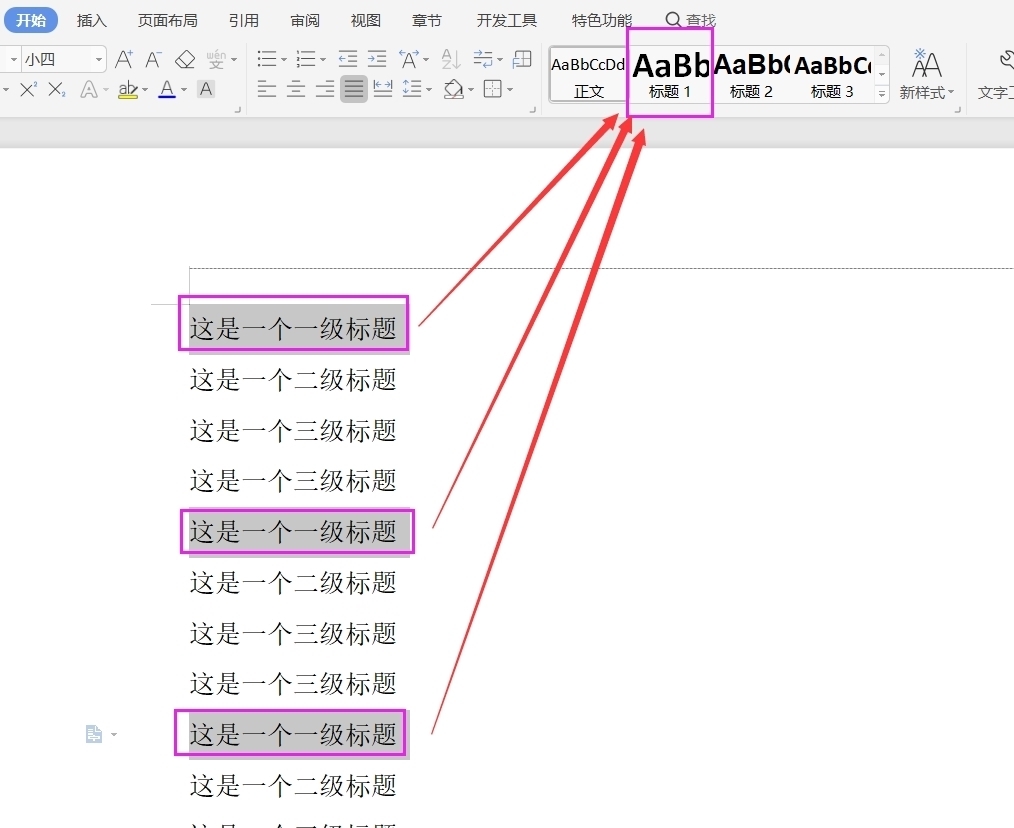Toggle justify alignment button
1014x828 pixels.
[353, 90]
